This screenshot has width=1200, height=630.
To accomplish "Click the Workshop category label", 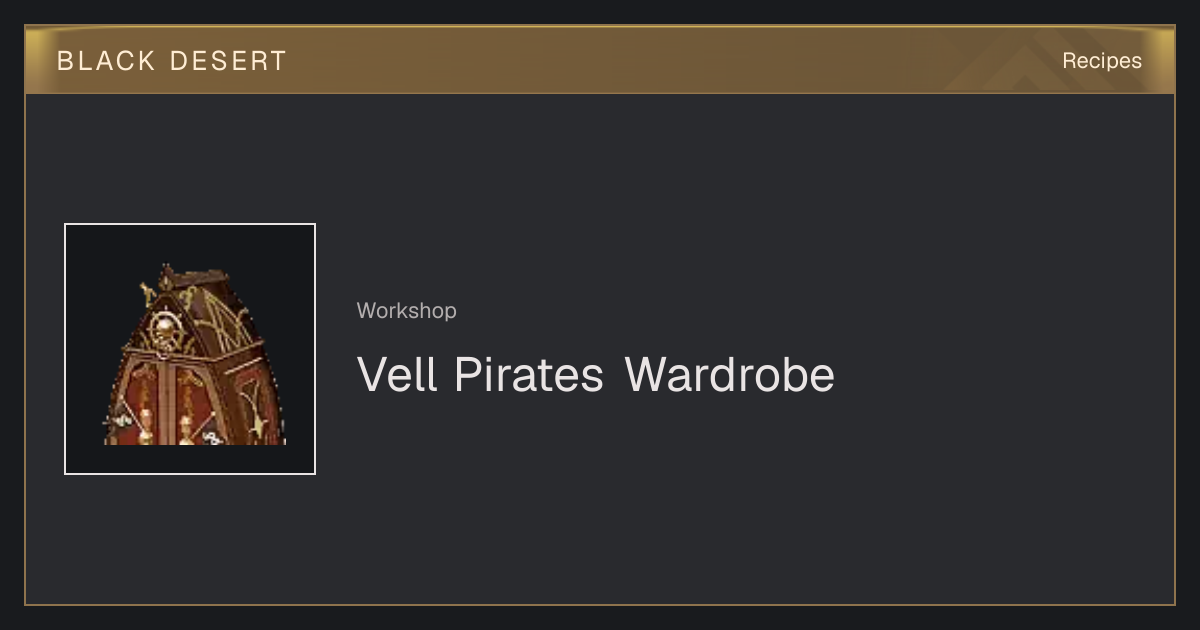I will point(407,311).
